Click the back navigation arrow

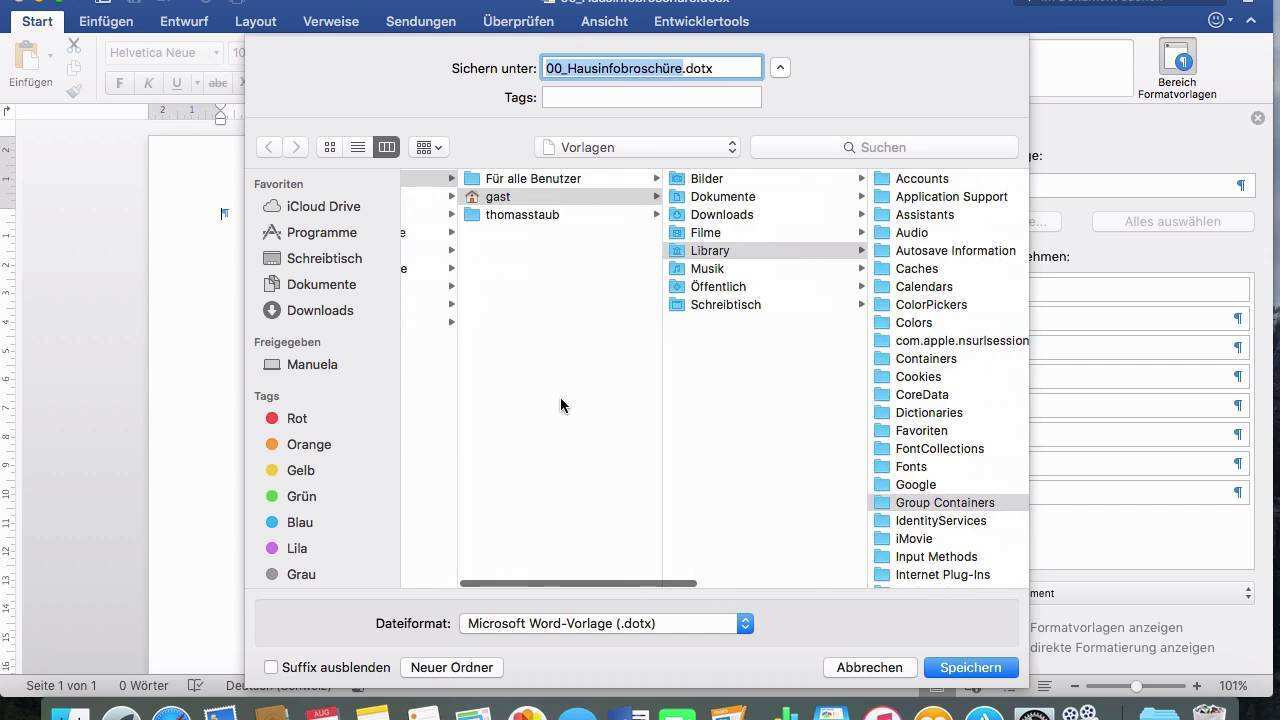pos(268,147)
